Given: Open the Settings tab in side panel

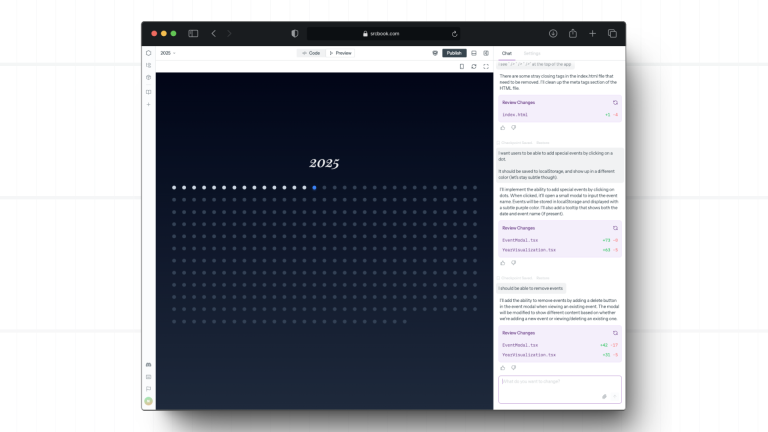Looking at the screenshot, I should coord(532,53).
